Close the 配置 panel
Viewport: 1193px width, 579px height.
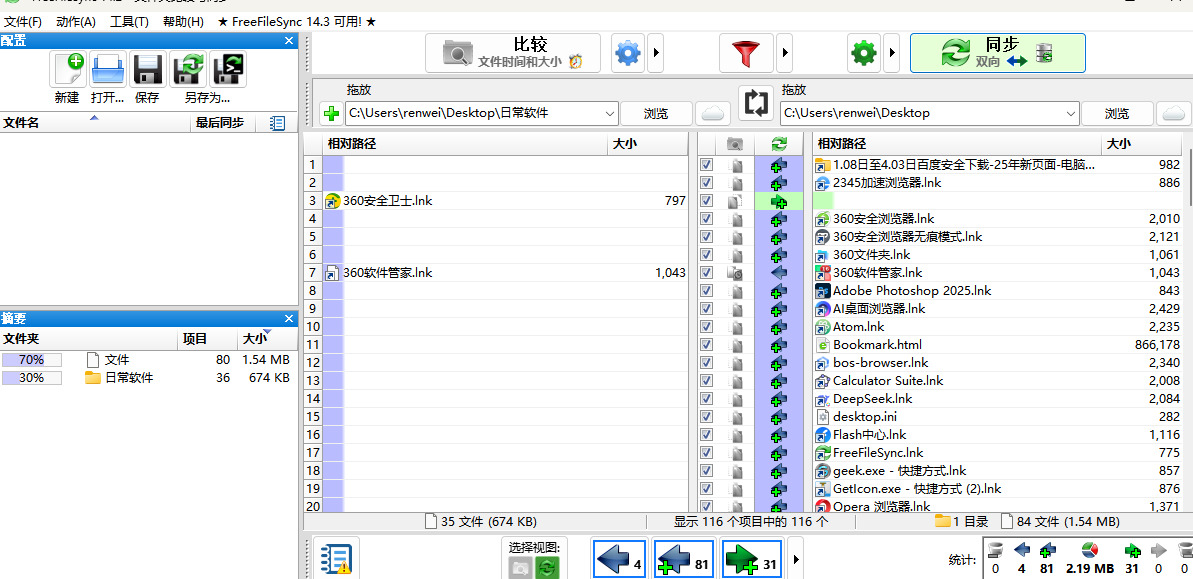pyautogui.click(x=289, y=40)
